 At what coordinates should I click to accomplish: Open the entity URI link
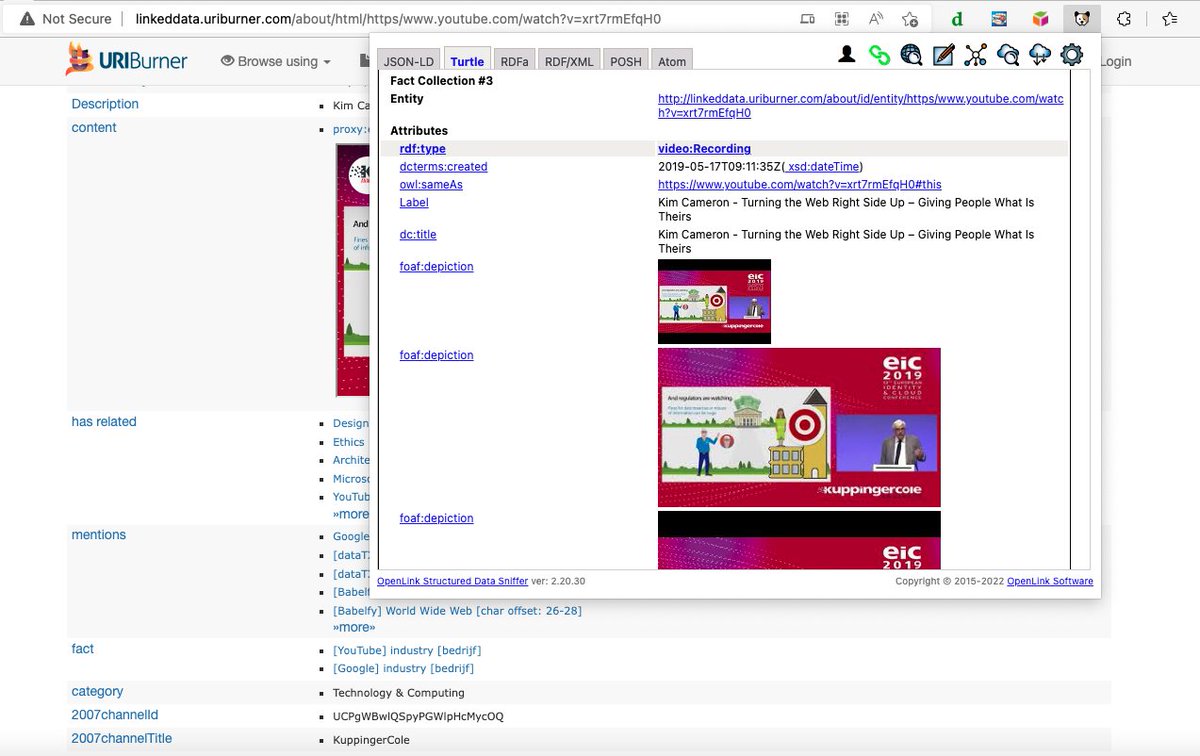pyautogui.click(x=860, y=106)
